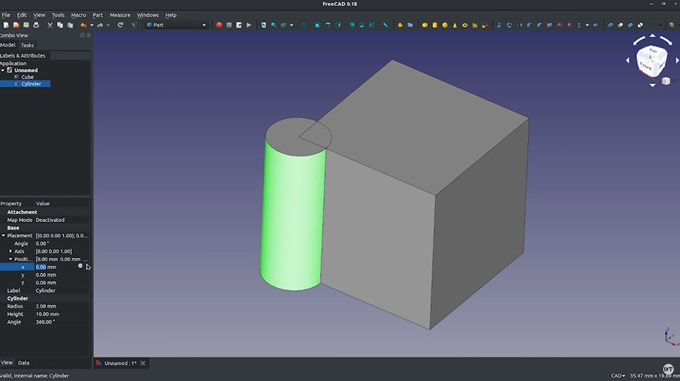680x381 pixels.
Task: Collapse the Position property
Action: [10, 259]
